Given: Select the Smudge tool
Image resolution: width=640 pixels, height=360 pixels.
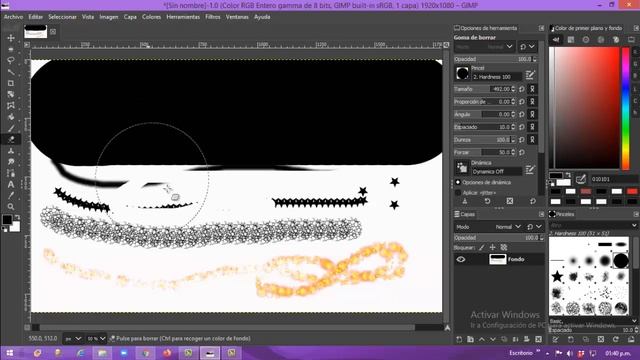Looking at the screenshot, I should (x=11, y=162).
